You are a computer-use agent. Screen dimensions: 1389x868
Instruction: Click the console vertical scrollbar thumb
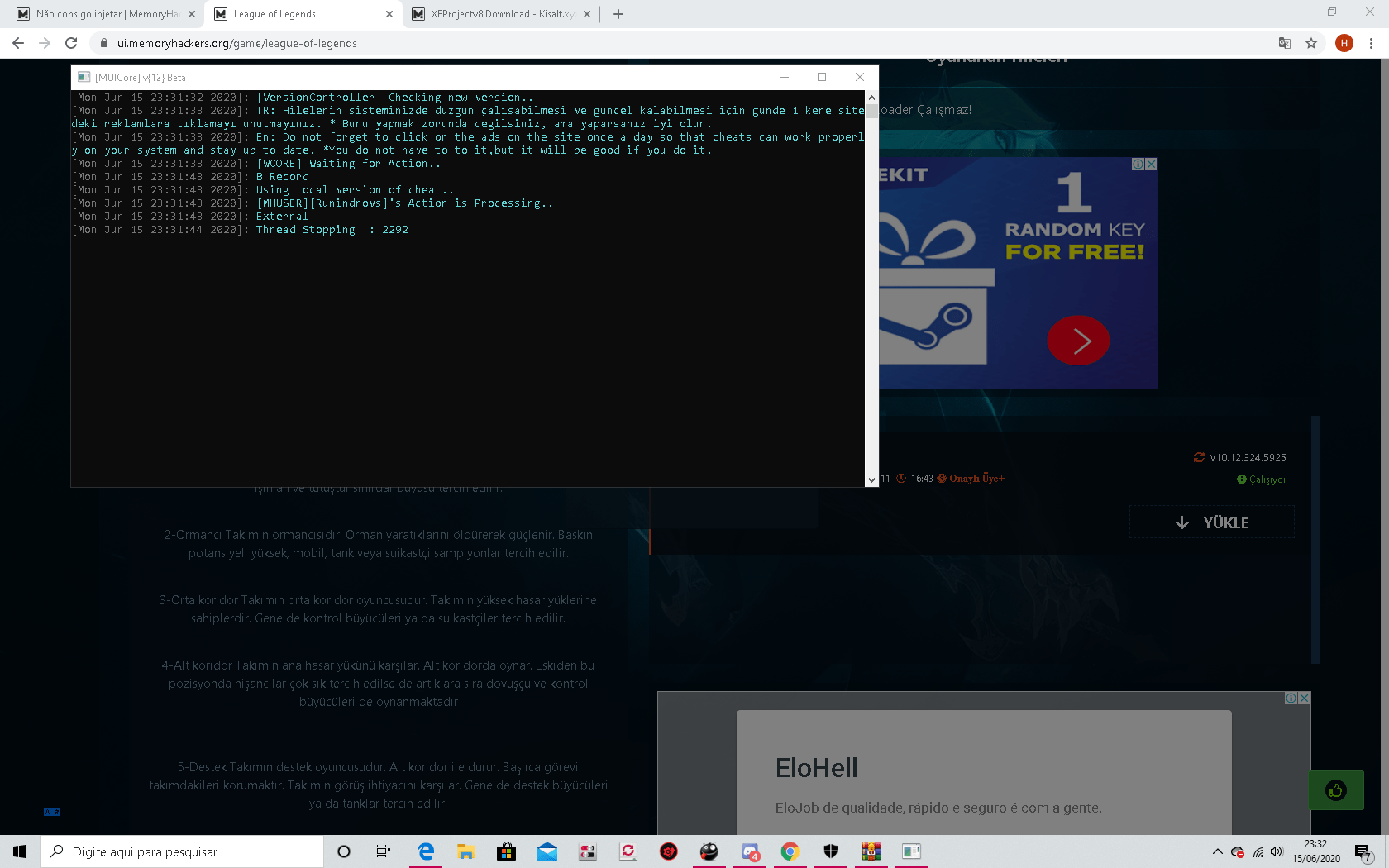871,112
